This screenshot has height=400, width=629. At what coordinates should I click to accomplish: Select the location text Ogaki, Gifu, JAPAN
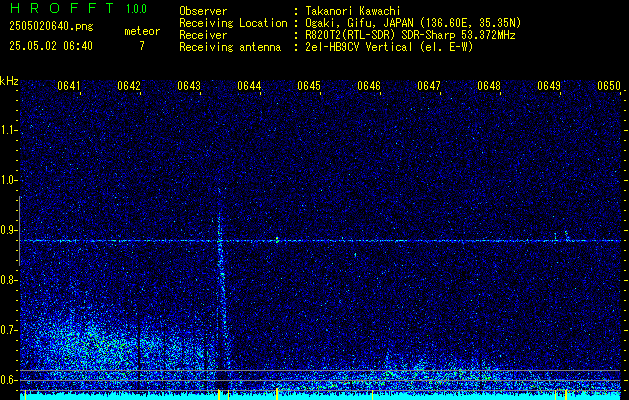[358, 23]
